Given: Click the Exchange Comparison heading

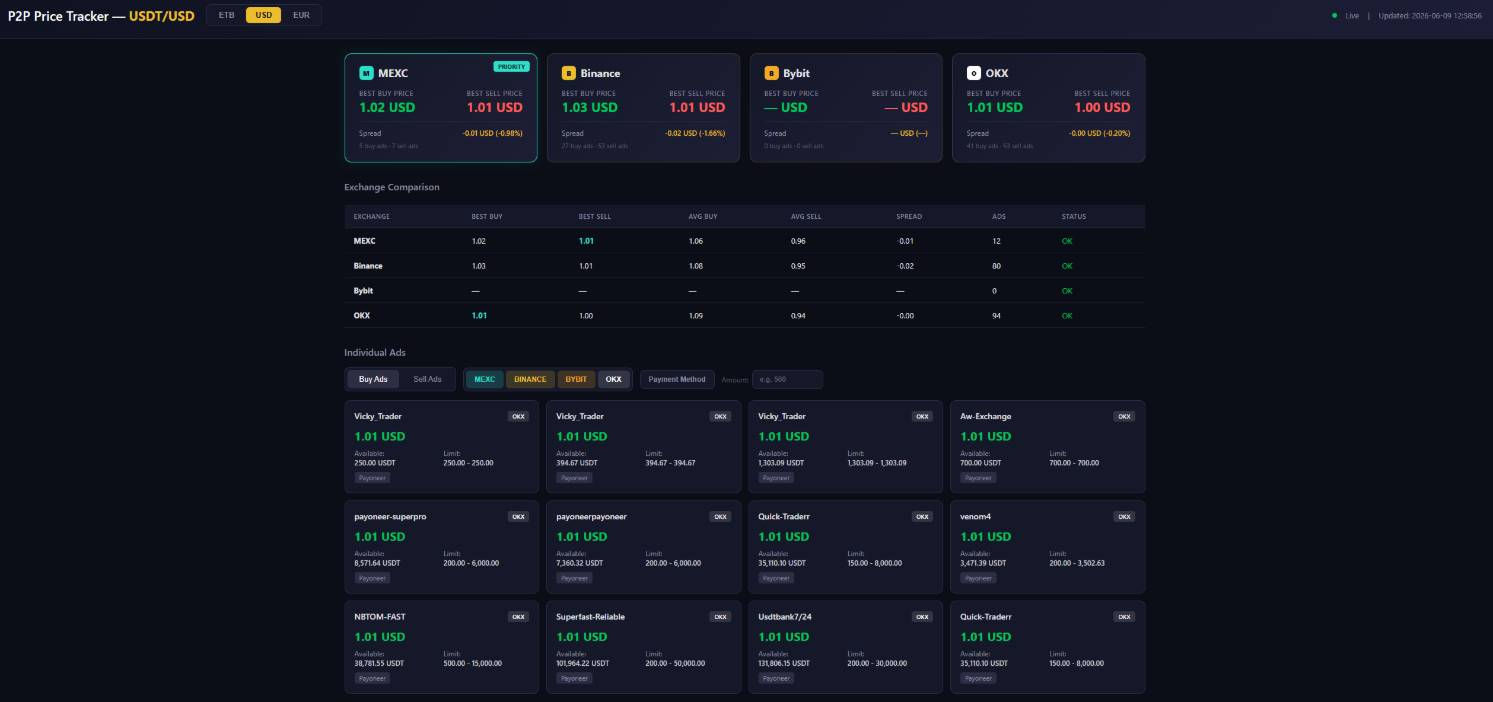Looking at the screenshot, I should coord(392,187).
